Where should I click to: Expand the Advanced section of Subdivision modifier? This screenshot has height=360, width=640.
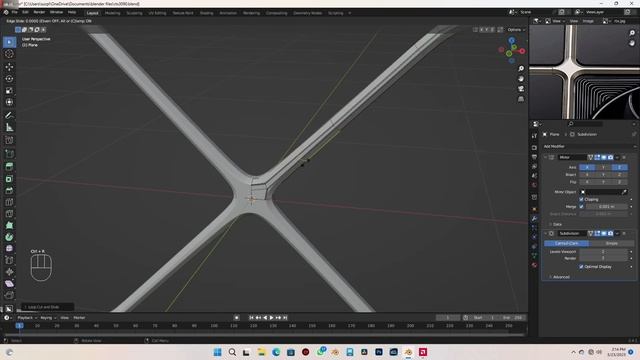tap(559, 277)
